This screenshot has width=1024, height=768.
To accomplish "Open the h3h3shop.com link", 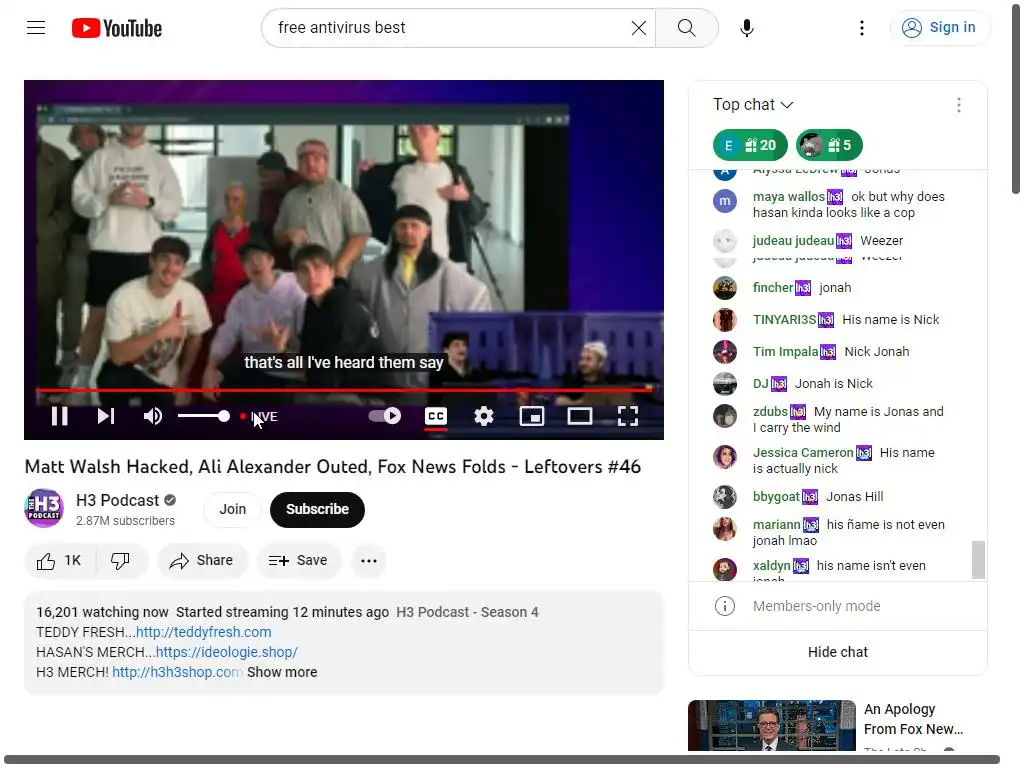I will point(177,672).
